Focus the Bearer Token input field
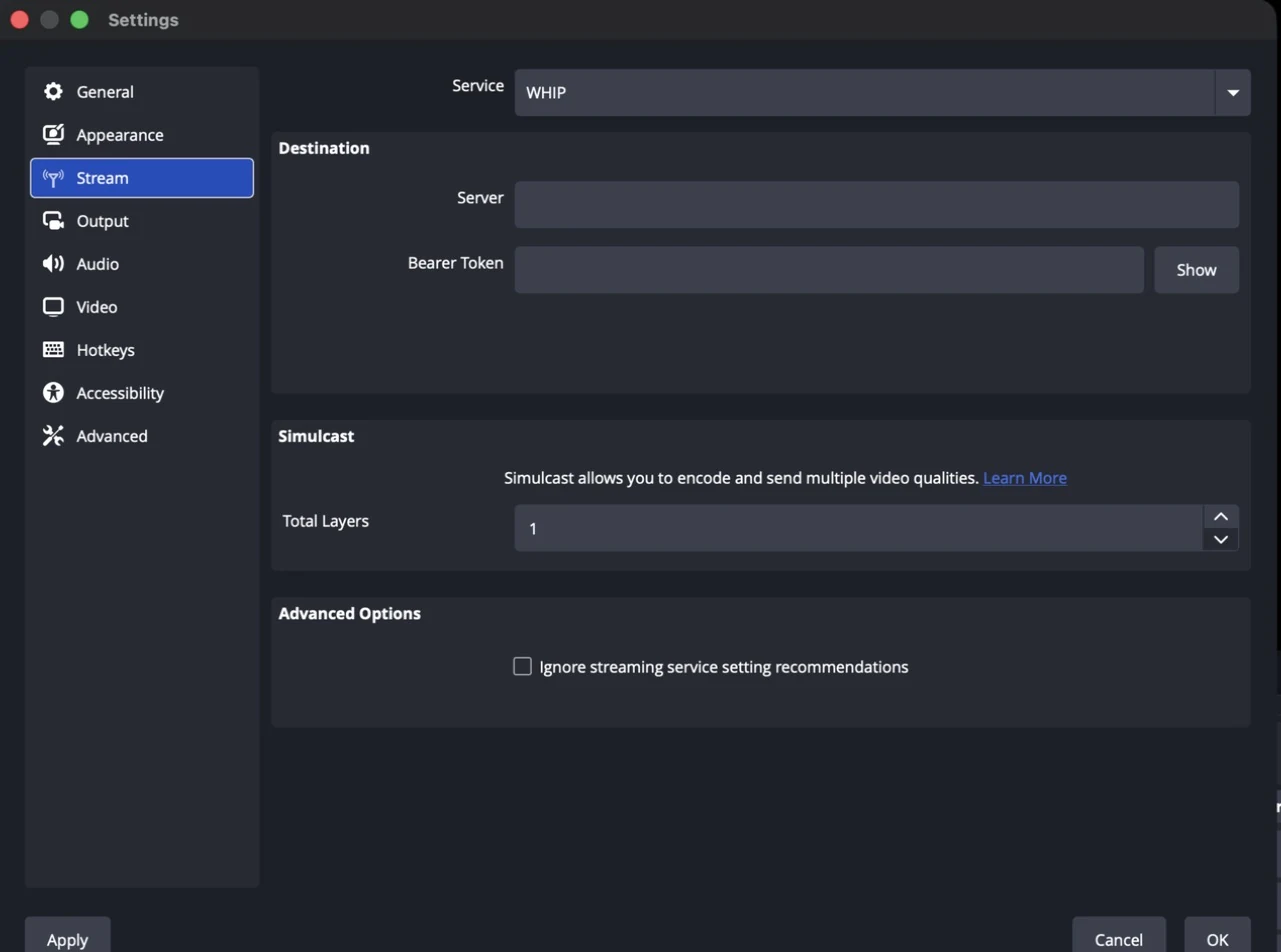1281x952 pixels. pos(829,270)
